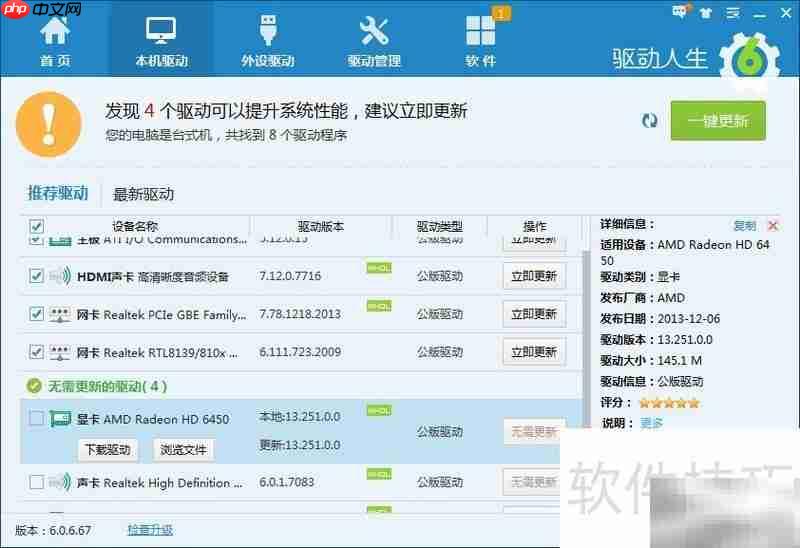Image resolution: width=800 pixels, height=548 pixels.
Task: Click the 驱动类型 column header
Action: click(439, 227)
